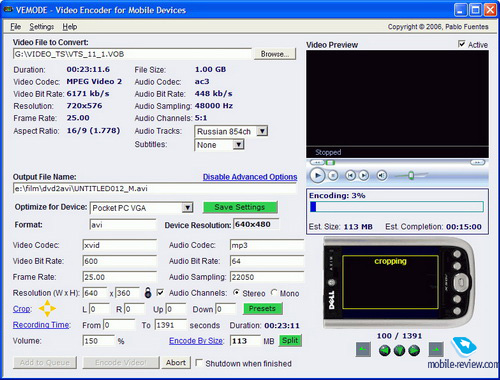This screenshot has width=500, height=380.
Task: Click the padlock aspect ratio icon
Action: click(x=148, y=292)
